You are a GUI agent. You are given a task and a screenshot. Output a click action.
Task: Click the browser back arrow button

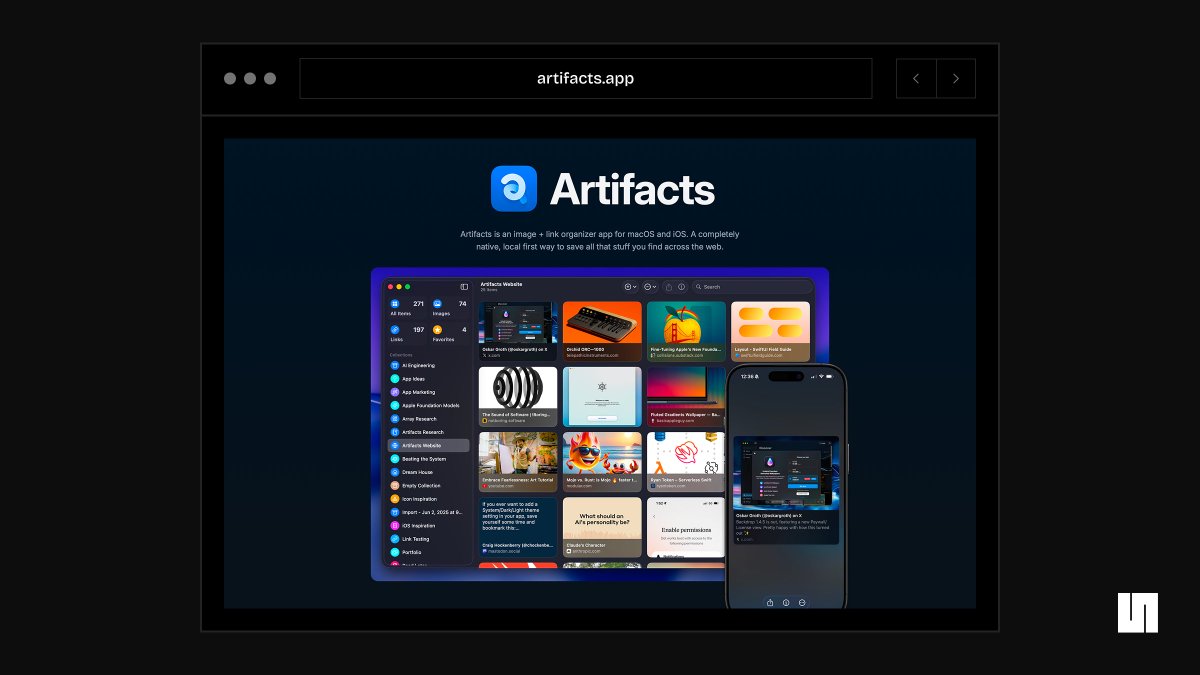pos(916,78)
